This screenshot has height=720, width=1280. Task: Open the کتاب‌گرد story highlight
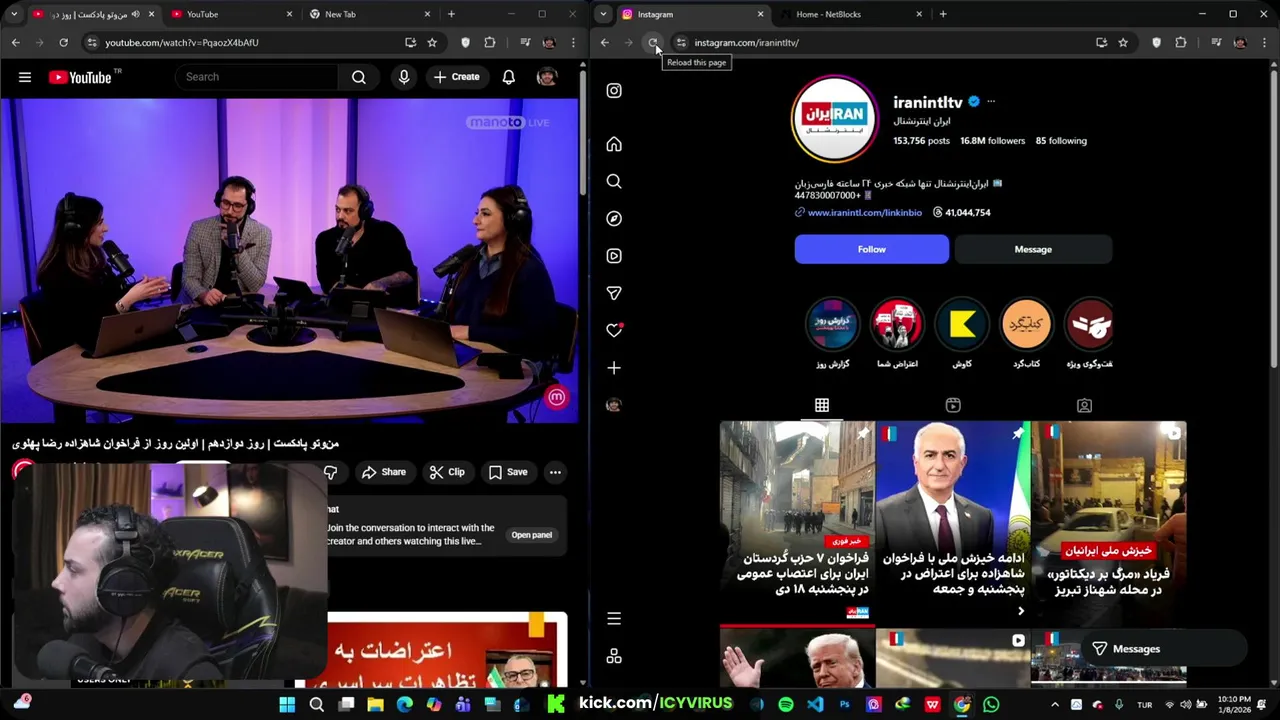1026,324
